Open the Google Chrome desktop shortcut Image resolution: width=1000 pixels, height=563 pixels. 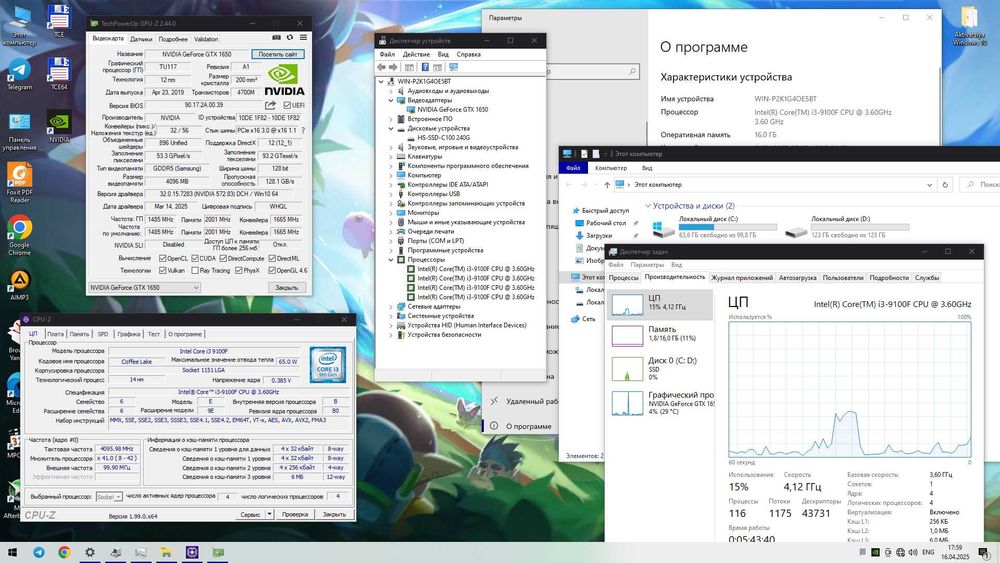(19, 235)
